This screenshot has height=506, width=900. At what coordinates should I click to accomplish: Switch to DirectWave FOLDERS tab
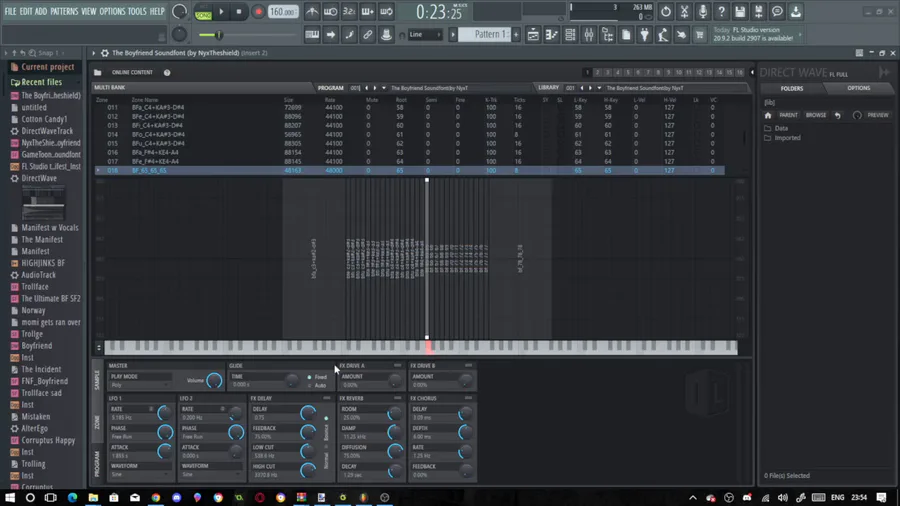792,88
